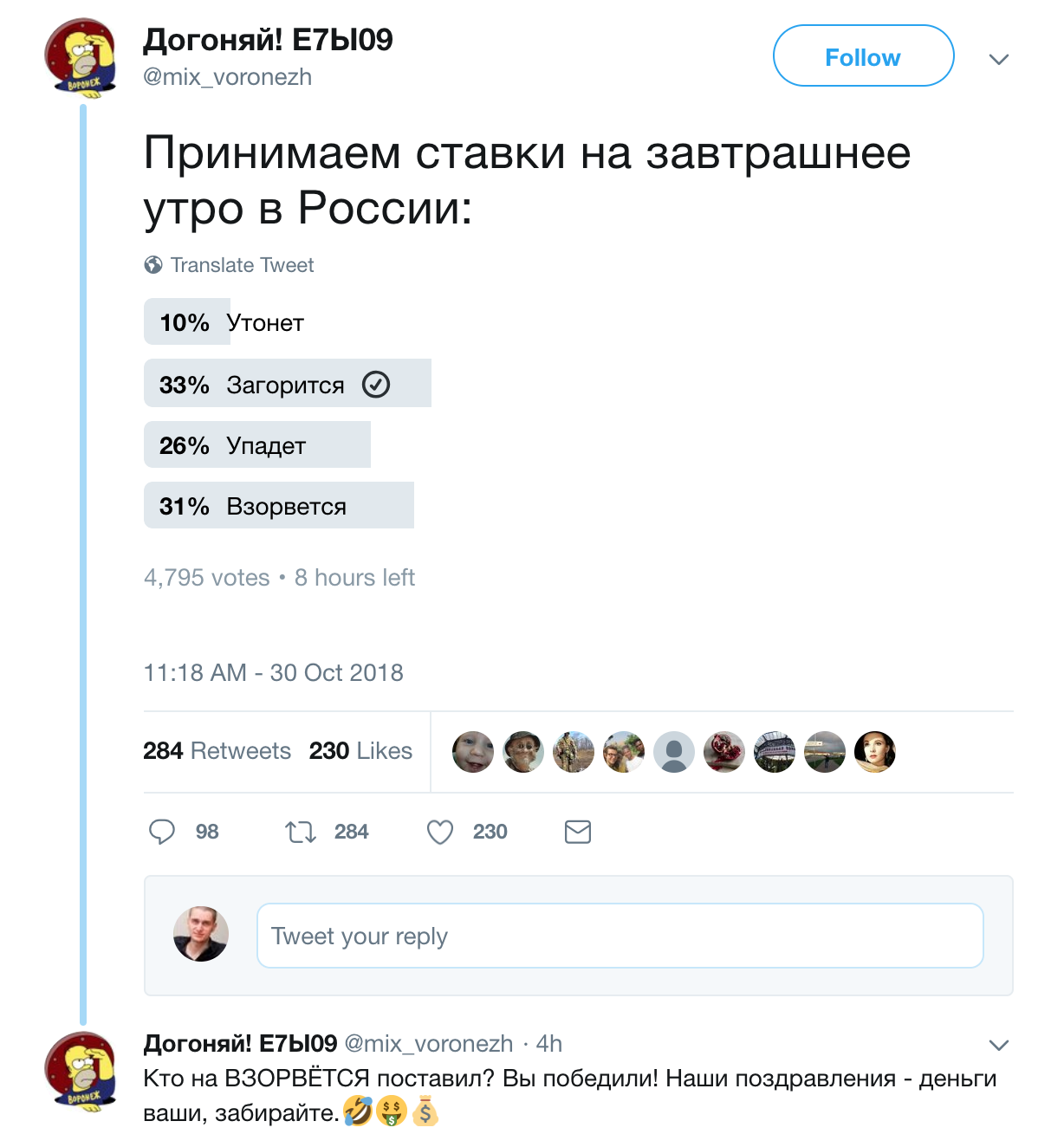This screenshot has height=1147, width=1064.
Task: Open the tweet options chevron at top right
Action: point(999,60)
